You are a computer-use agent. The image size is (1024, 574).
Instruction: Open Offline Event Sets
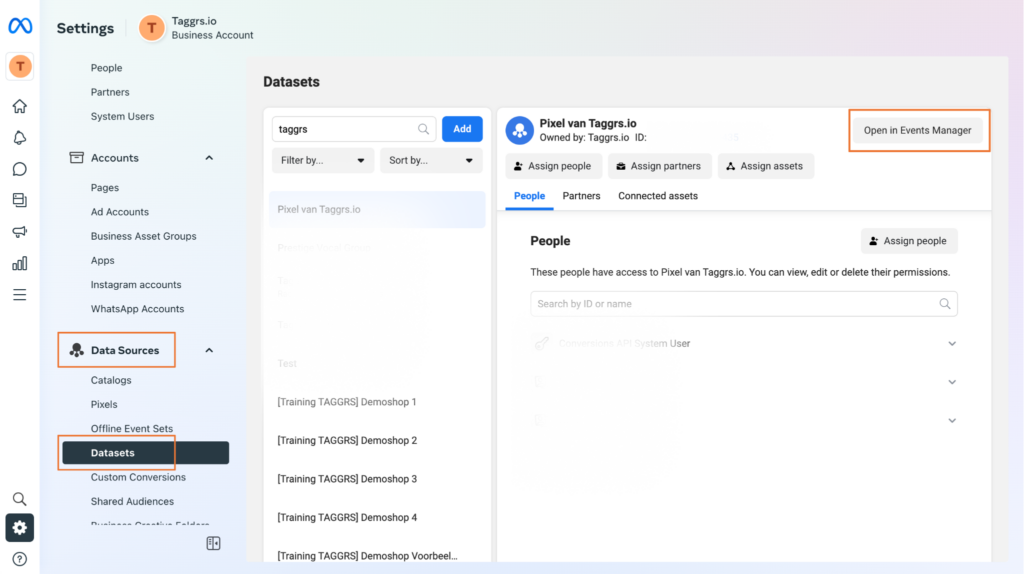click(132, 428)
